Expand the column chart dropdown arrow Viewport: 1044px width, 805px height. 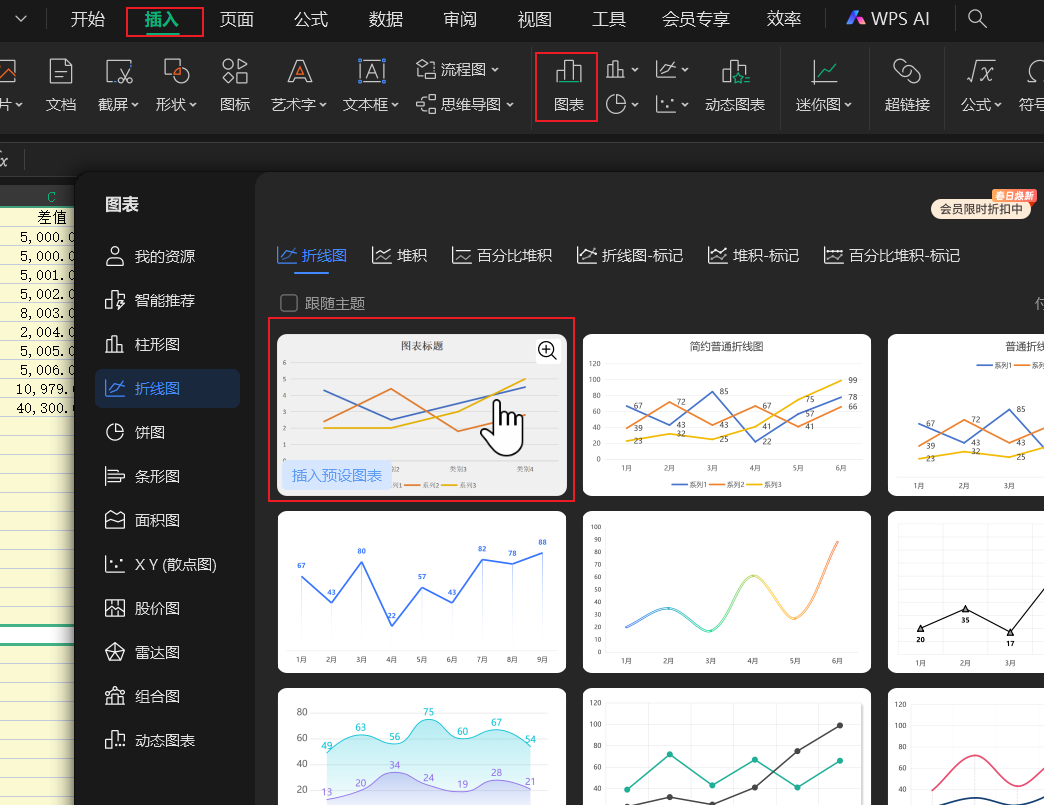635,69
